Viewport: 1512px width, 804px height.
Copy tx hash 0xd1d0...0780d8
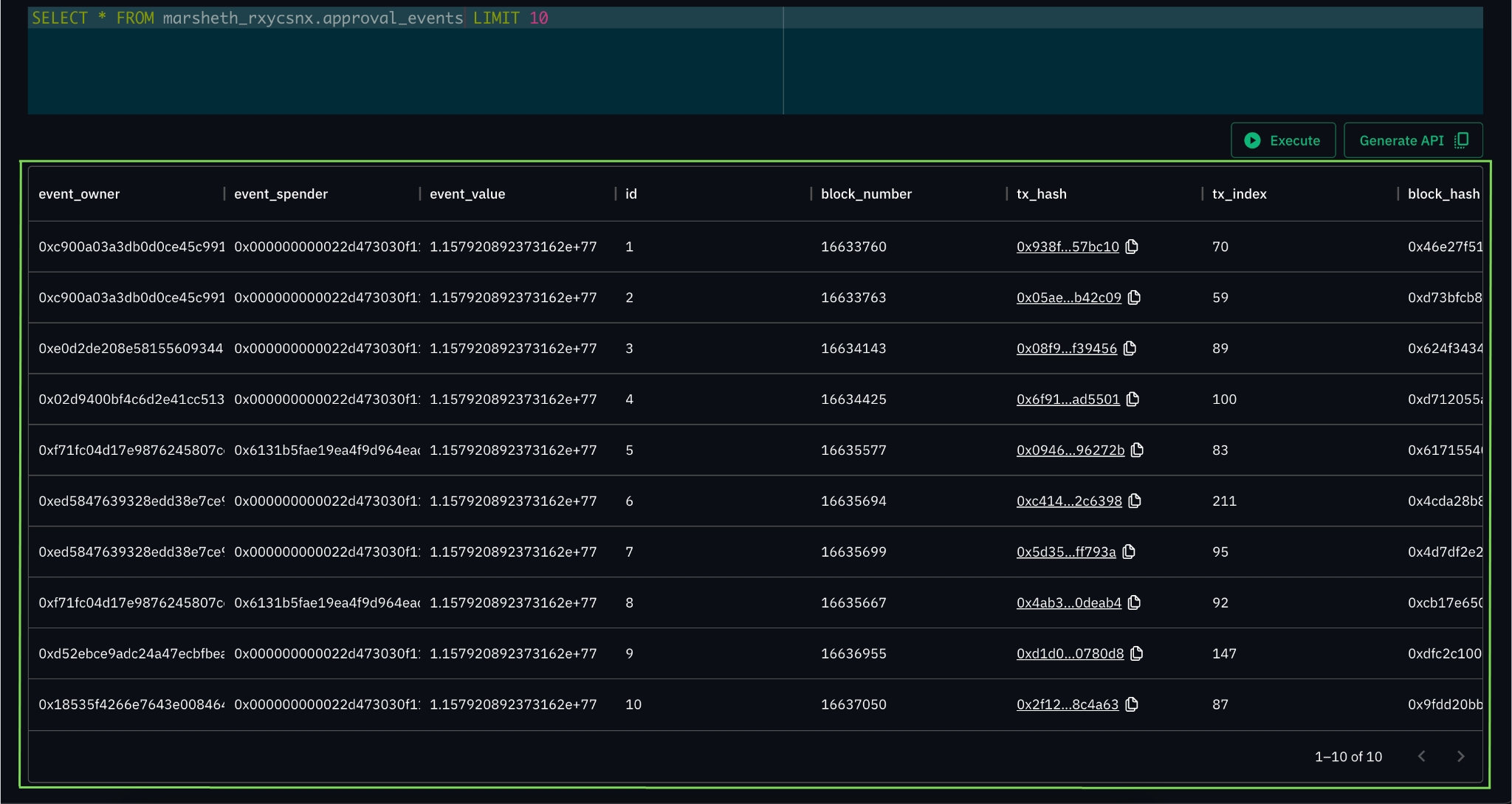[1137, 653]
